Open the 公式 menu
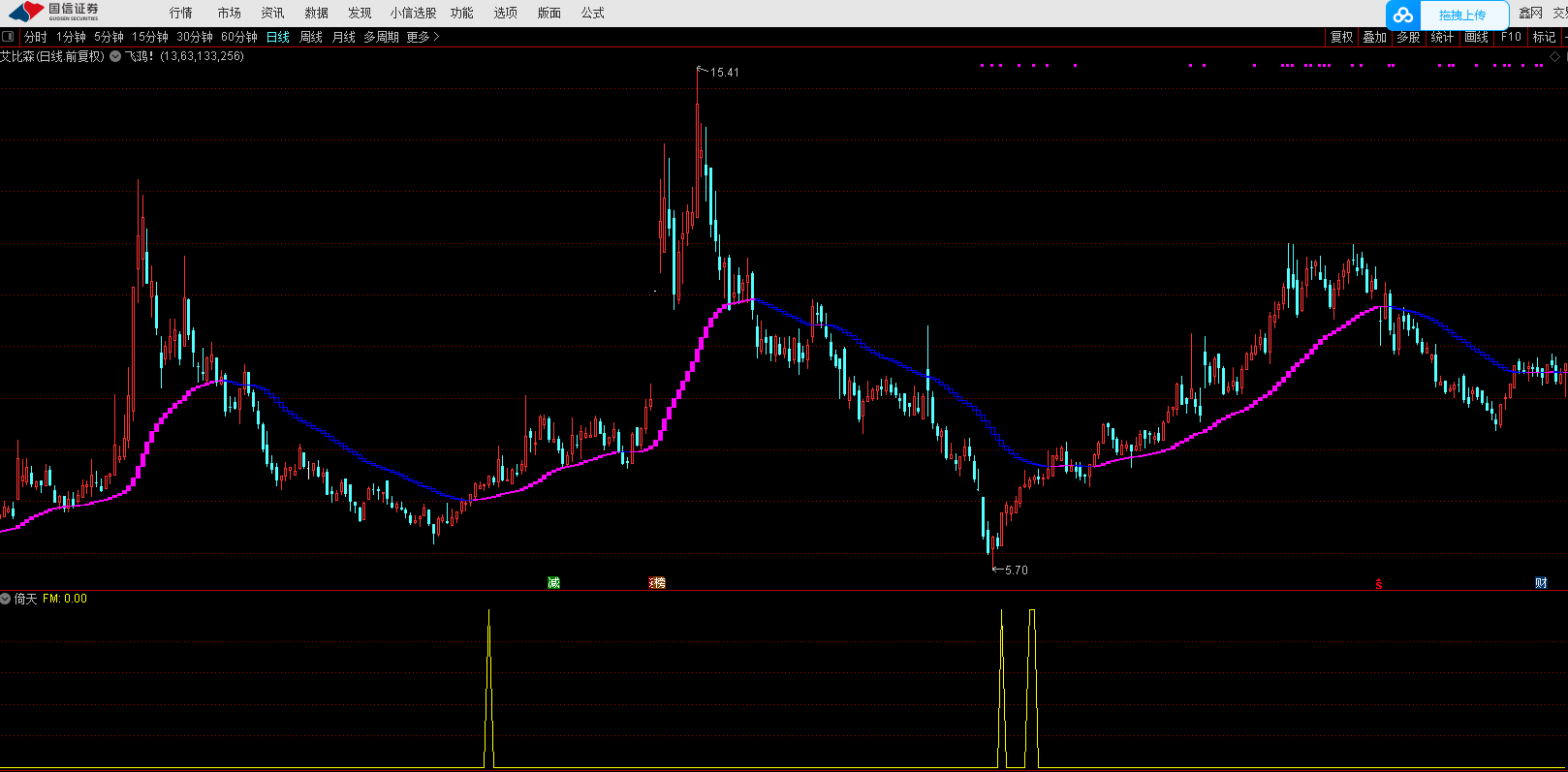 coord(593,13)
